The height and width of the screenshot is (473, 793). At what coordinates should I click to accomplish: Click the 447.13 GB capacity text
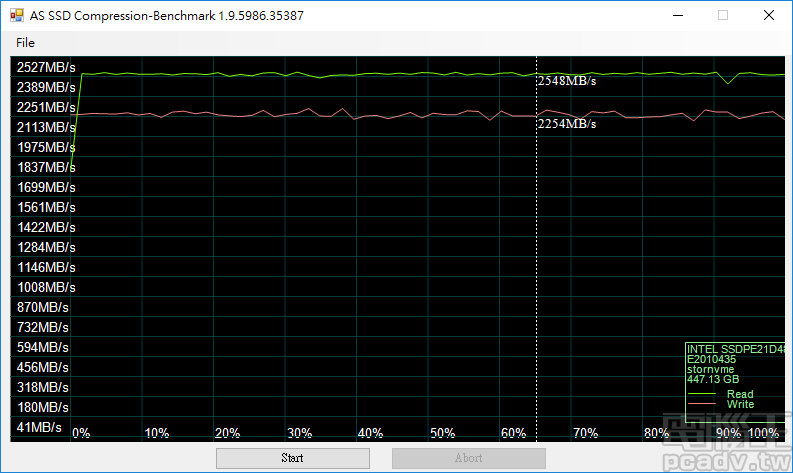(713, 379)
